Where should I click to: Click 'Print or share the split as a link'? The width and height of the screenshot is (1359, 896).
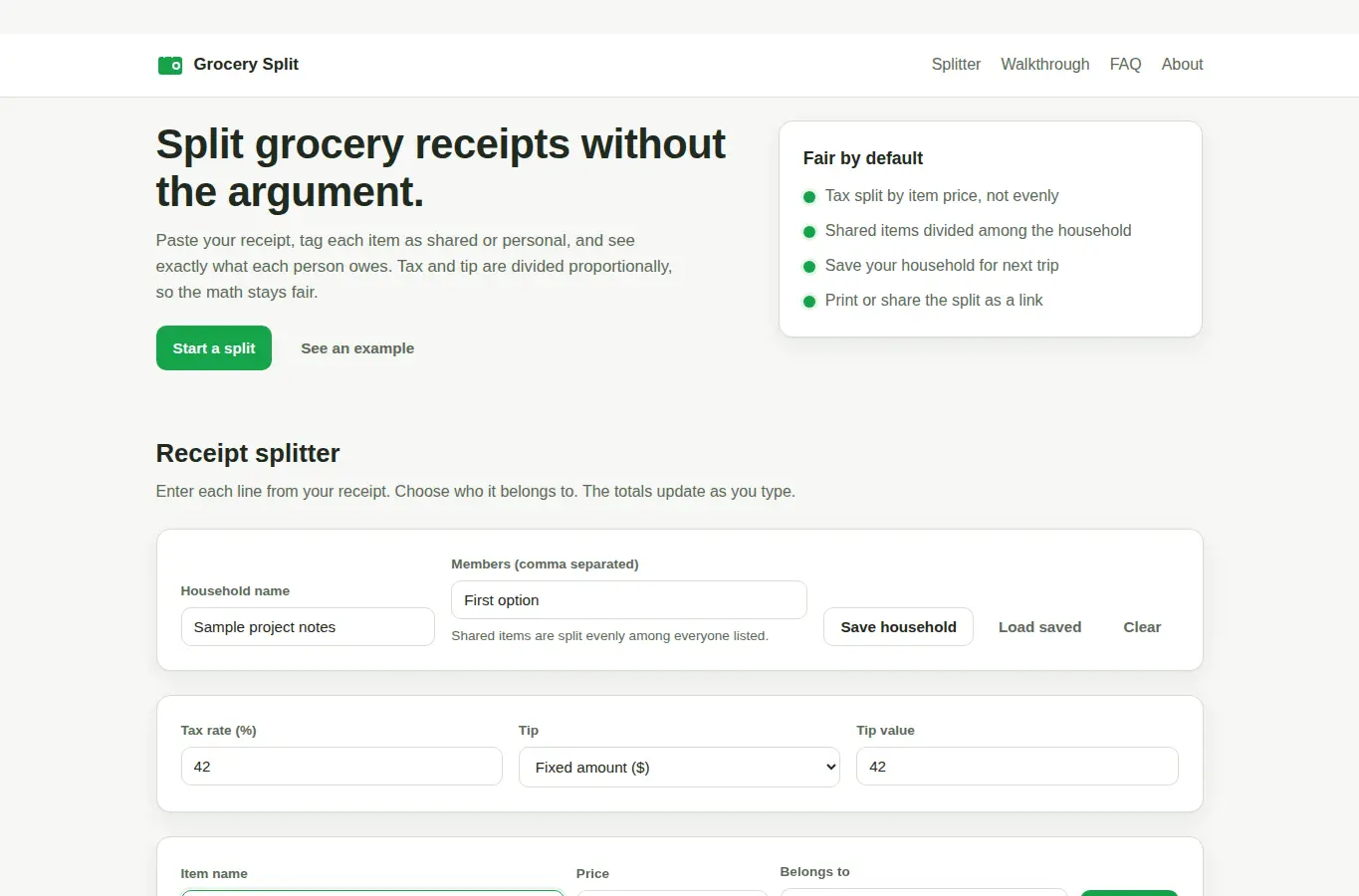tap(934, 301)
